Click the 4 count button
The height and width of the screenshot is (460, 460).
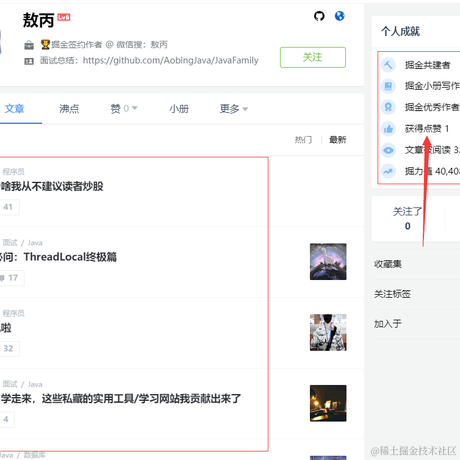pos(7,419)
